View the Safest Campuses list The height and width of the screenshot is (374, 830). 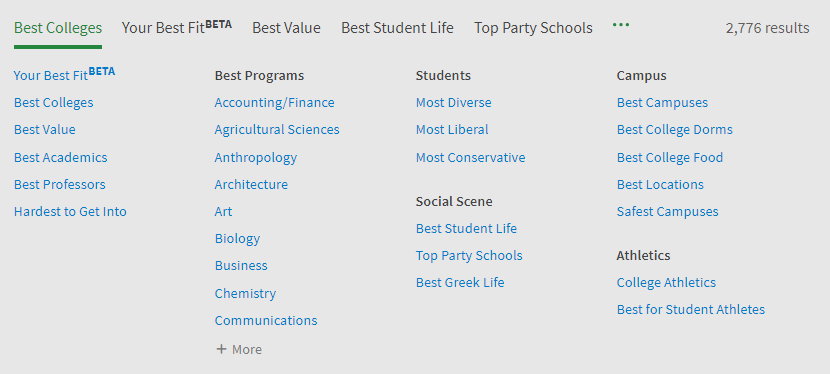coord(667,212)
